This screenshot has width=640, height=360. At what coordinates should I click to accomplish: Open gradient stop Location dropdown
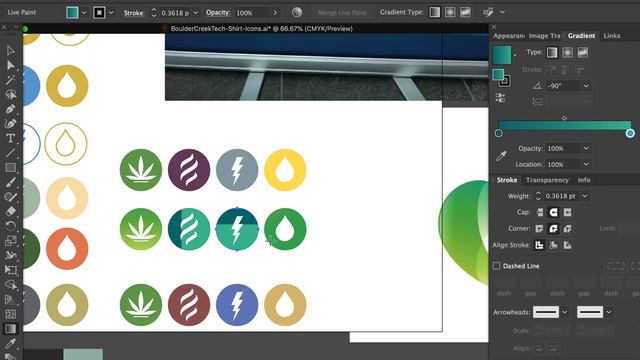pos(586,164)
